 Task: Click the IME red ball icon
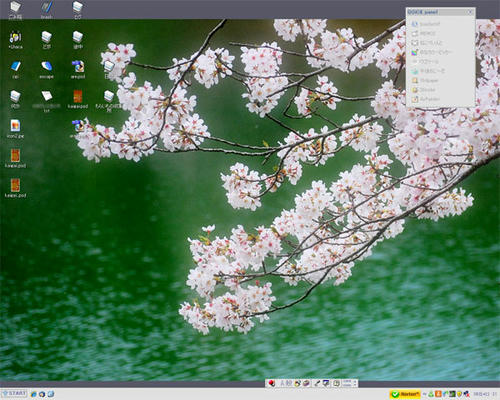[x=272, y=383]
